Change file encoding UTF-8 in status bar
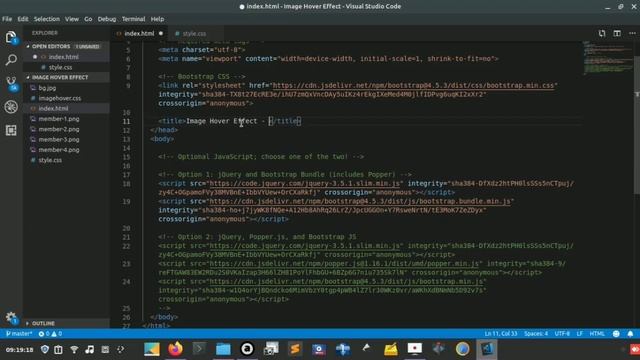This screenshot has width=640, height=360. coord(562,334)
